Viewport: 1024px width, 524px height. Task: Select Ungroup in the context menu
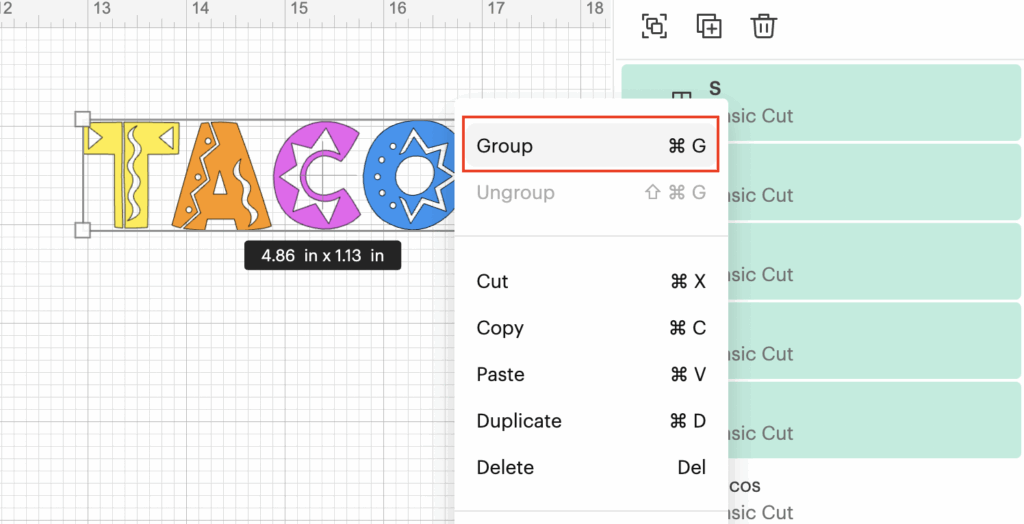click(590, 192)
